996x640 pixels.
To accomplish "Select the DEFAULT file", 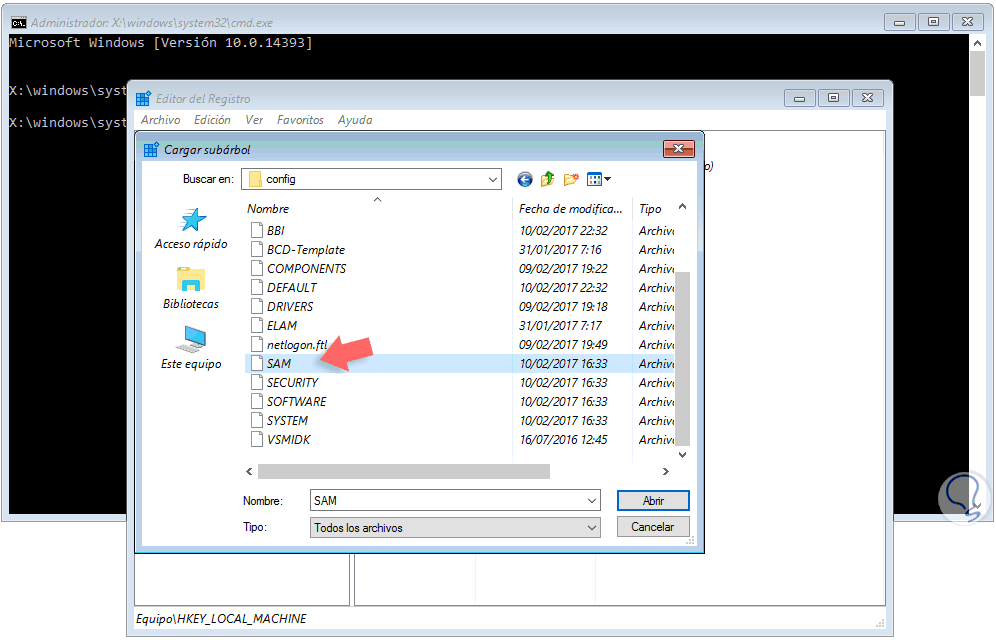I will pos(292,288).
